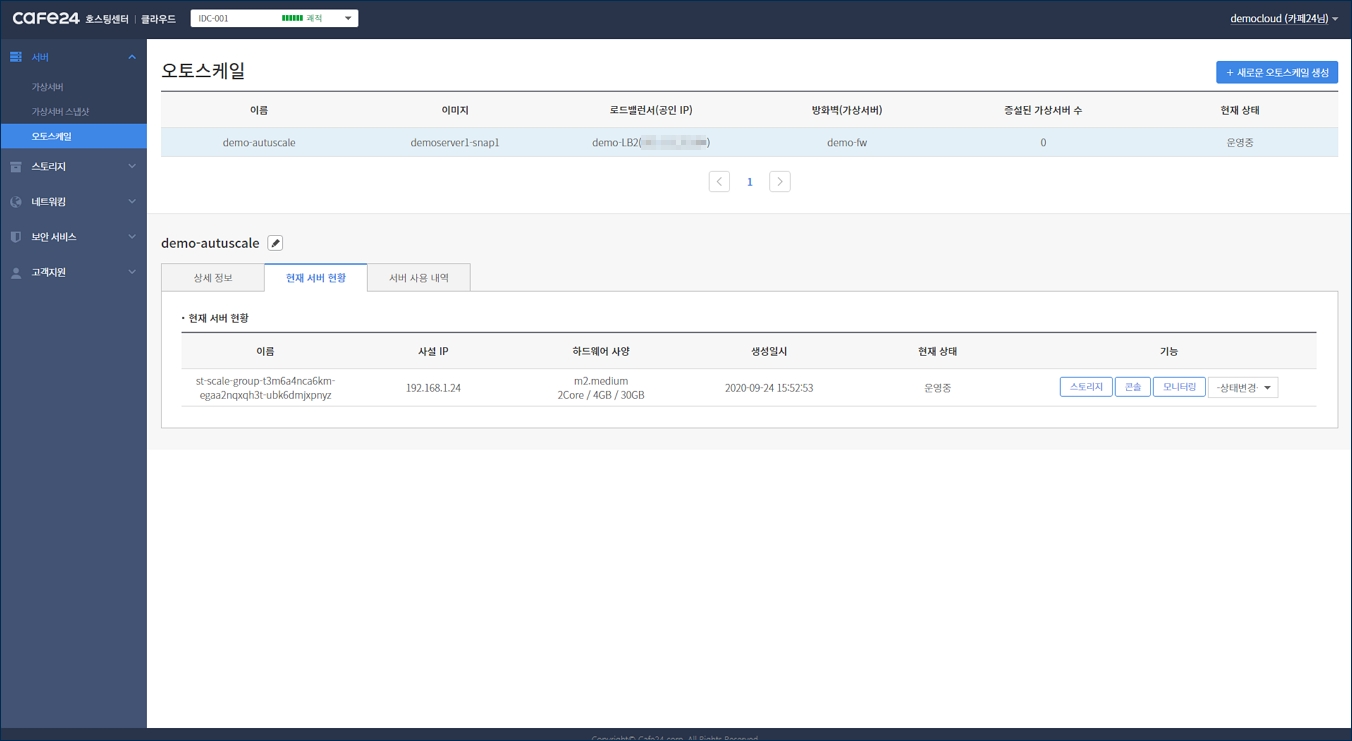Screen dimensions: 1352x741
Task: Open the 콘솔 for the scale server
Action: 1132,387
